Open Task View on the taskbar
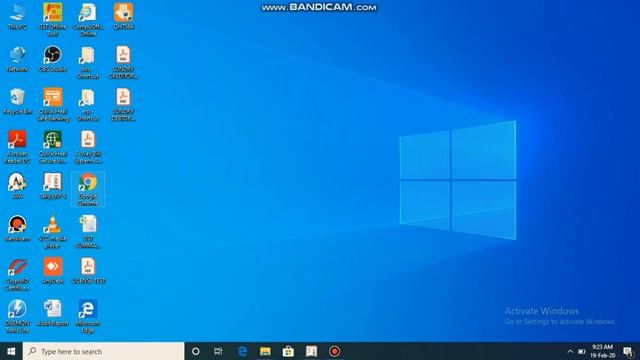Viewport: 640px width, 360px height. [x=218, y=351]
